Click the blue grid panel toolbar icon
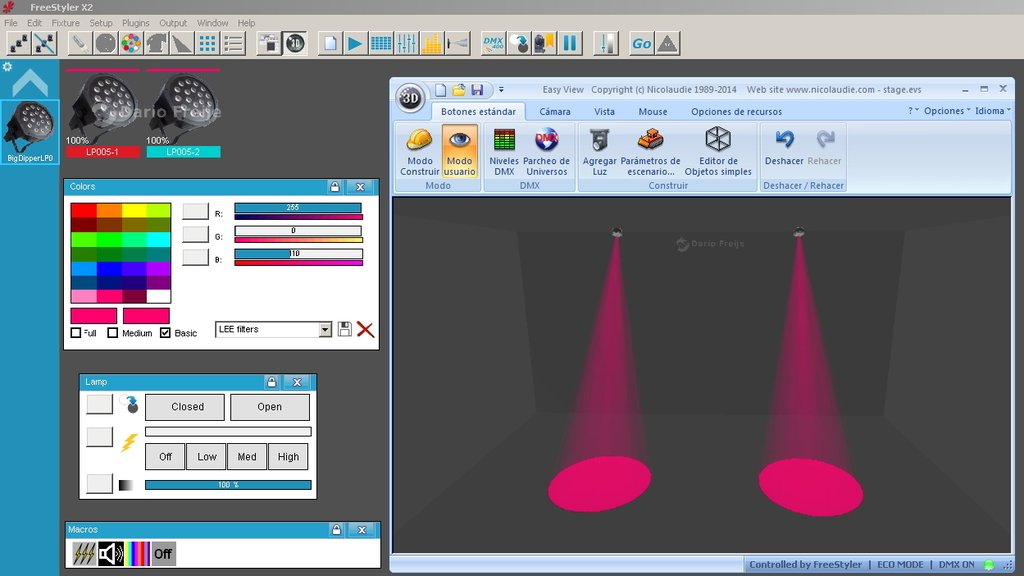 pos(381,44)
